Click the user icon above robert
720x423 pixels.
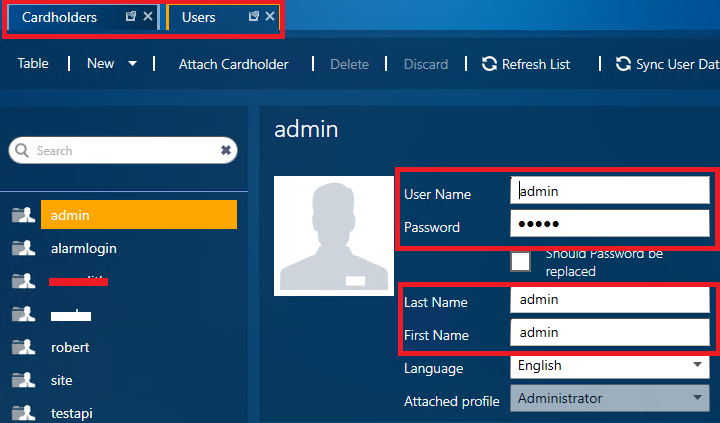(x=23, y=314)
